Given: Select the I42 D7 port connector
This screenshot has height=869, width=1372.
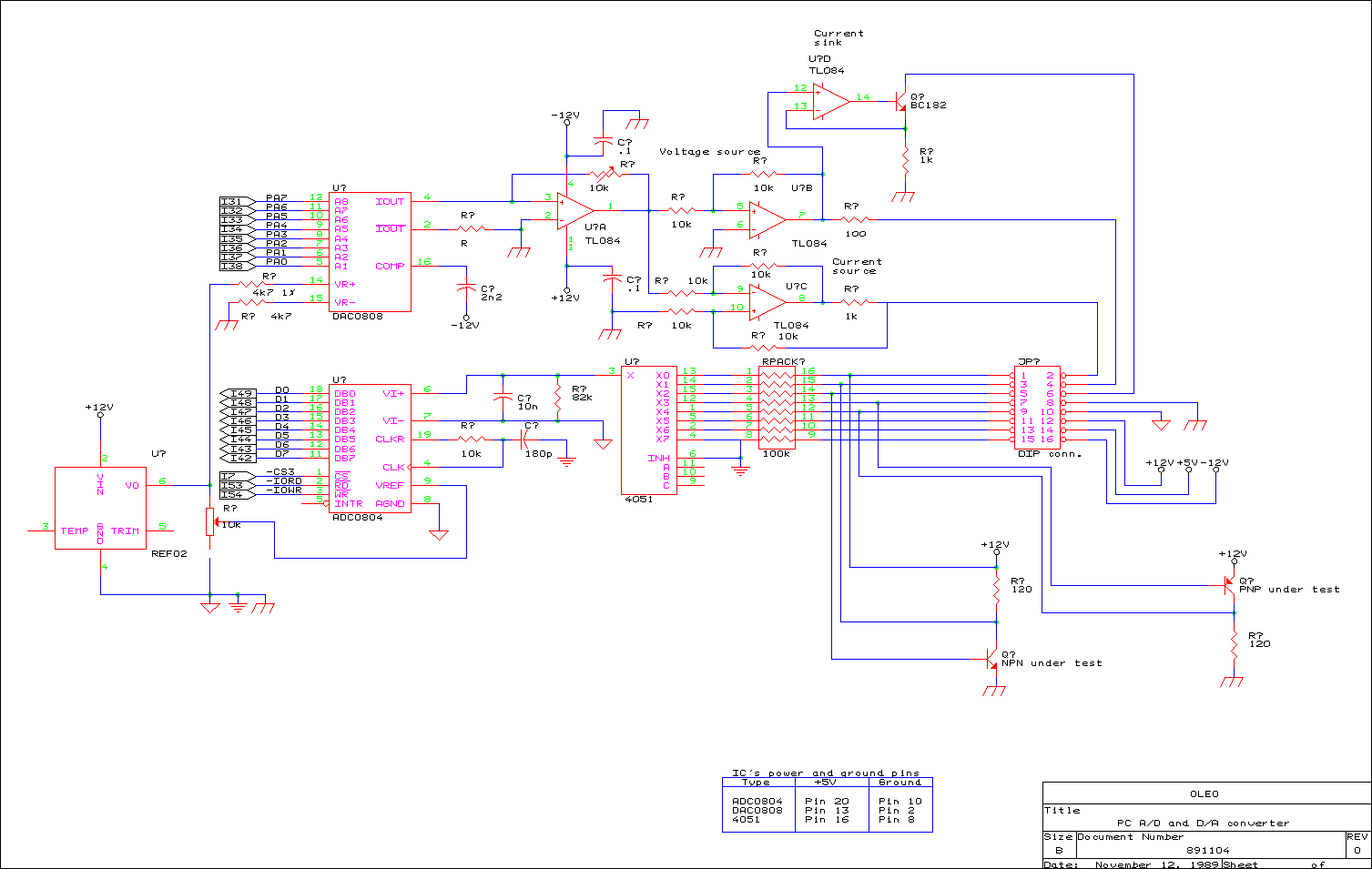Looking at the screenshot, I should point(238,458).
